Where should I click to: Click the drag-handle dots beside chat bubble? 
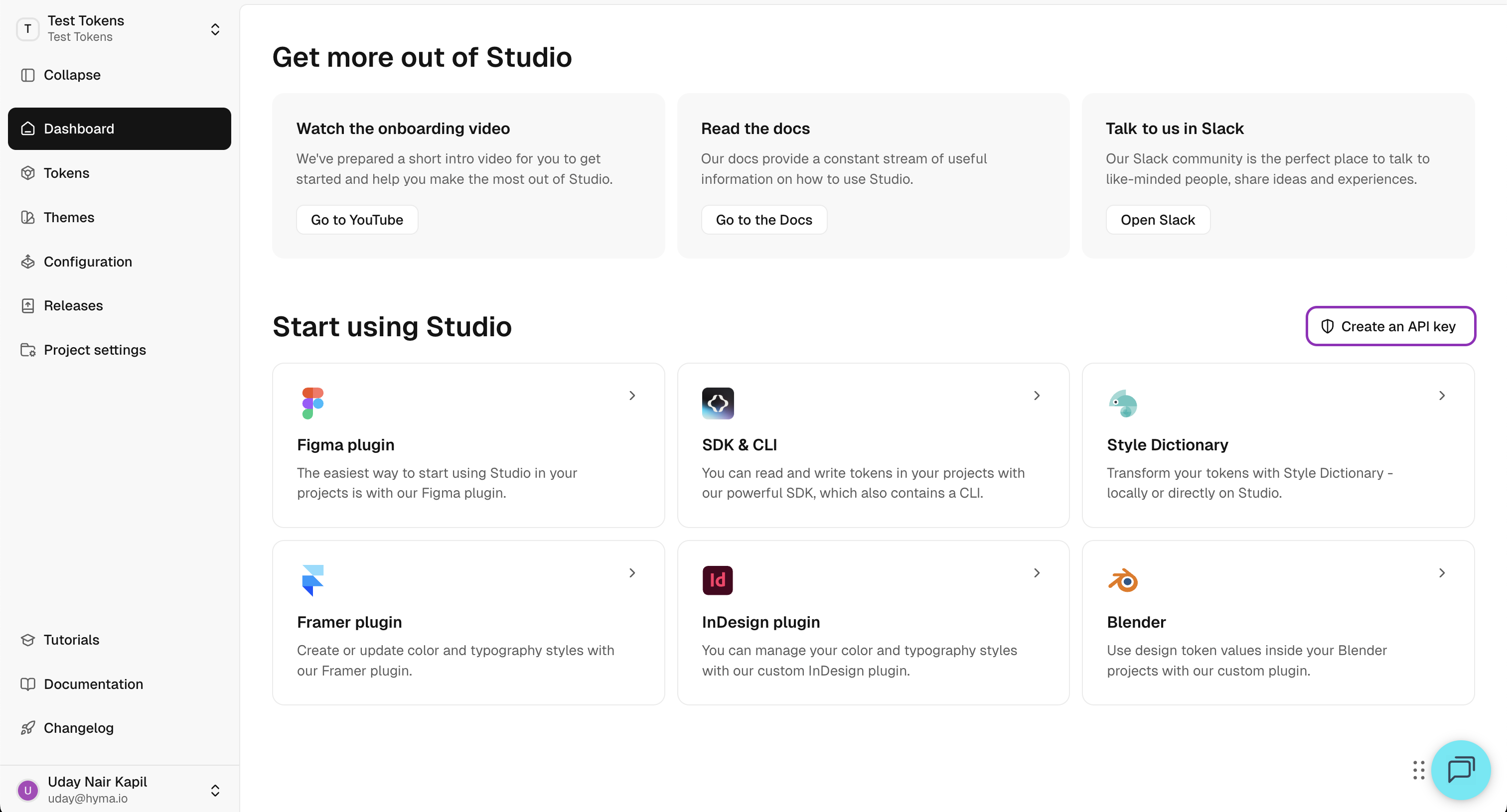click(x=1418, y=770)
